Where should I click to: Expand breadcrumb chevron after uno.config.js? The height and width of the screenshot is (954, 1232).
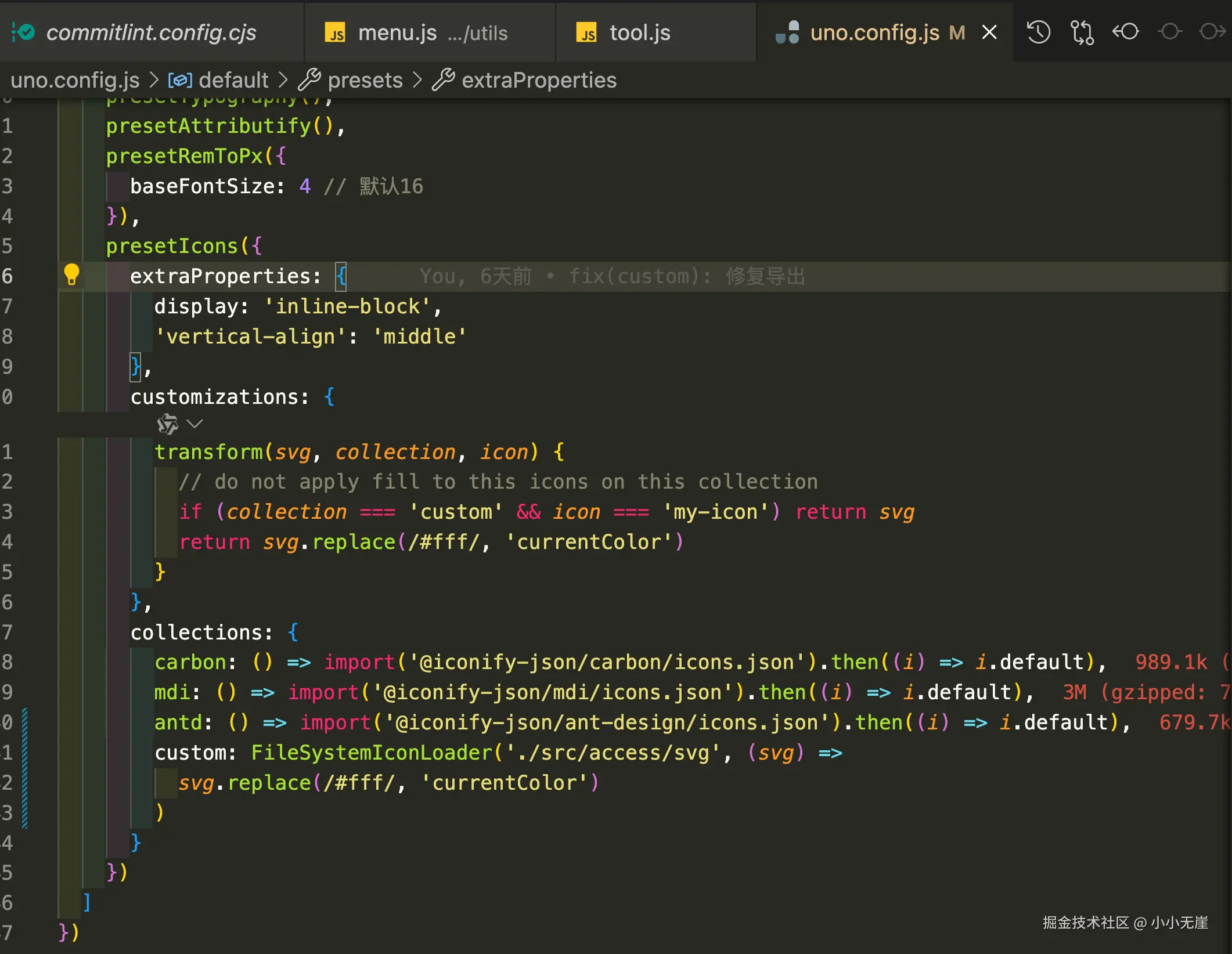pos(154,80)
